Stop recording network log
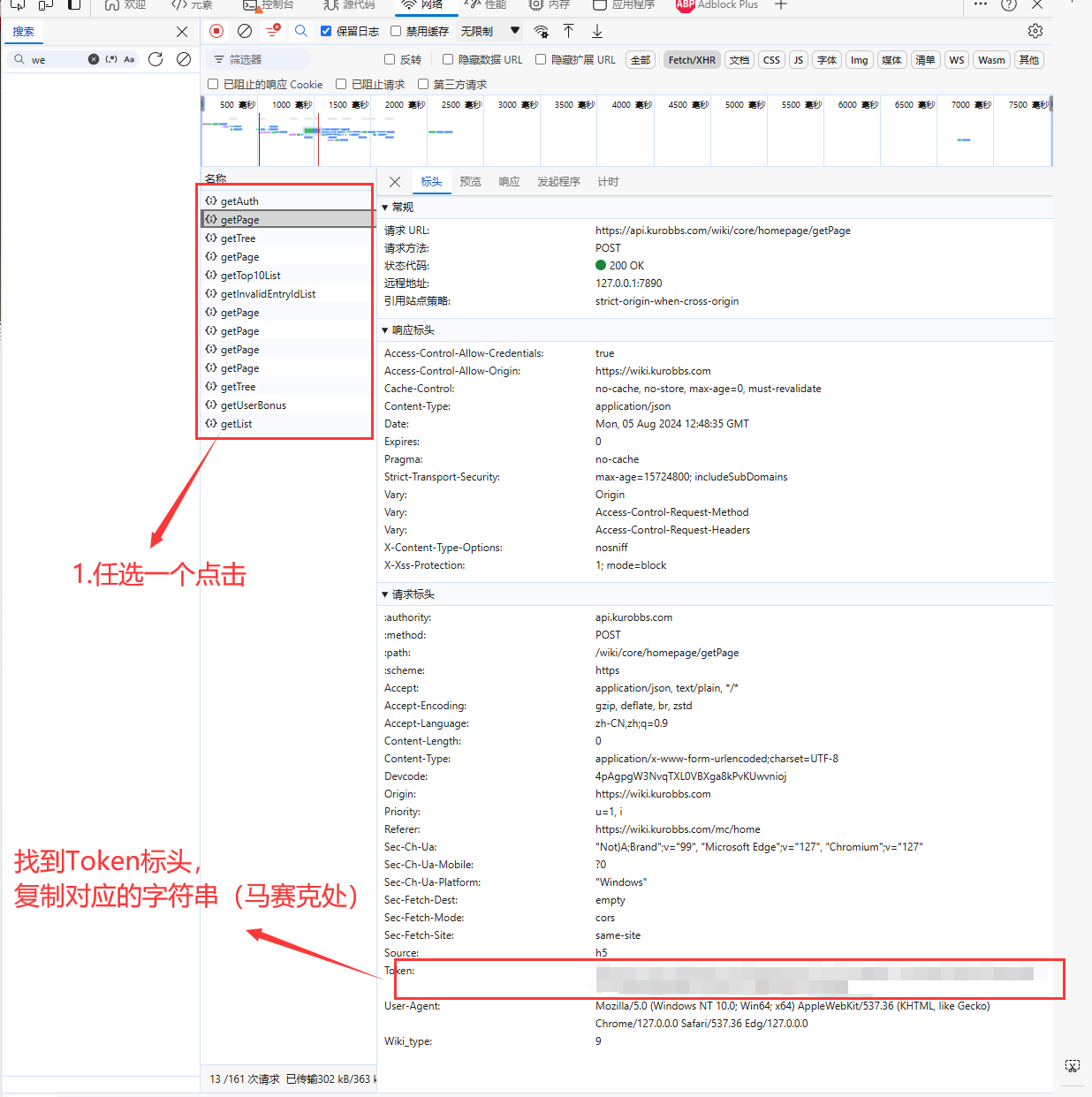Viewport: 1092px width, 1097px height. tap(216, 31)
